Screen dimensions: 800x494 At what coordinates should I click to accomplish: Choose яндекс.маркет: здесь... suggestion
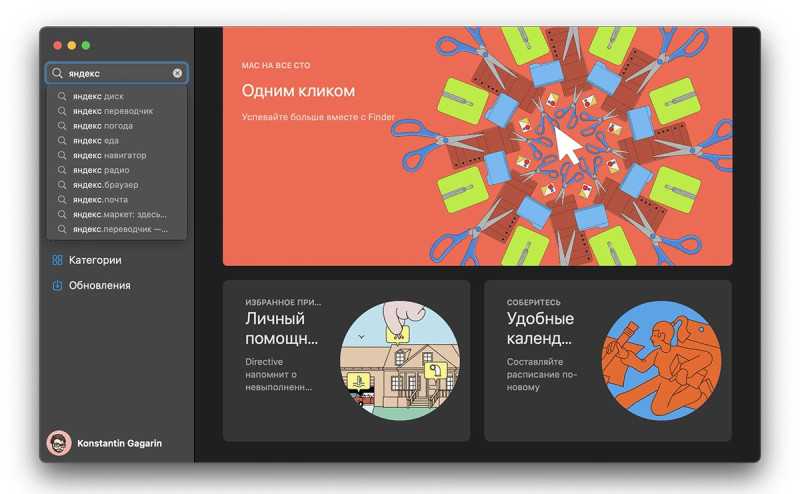[116, 214]
